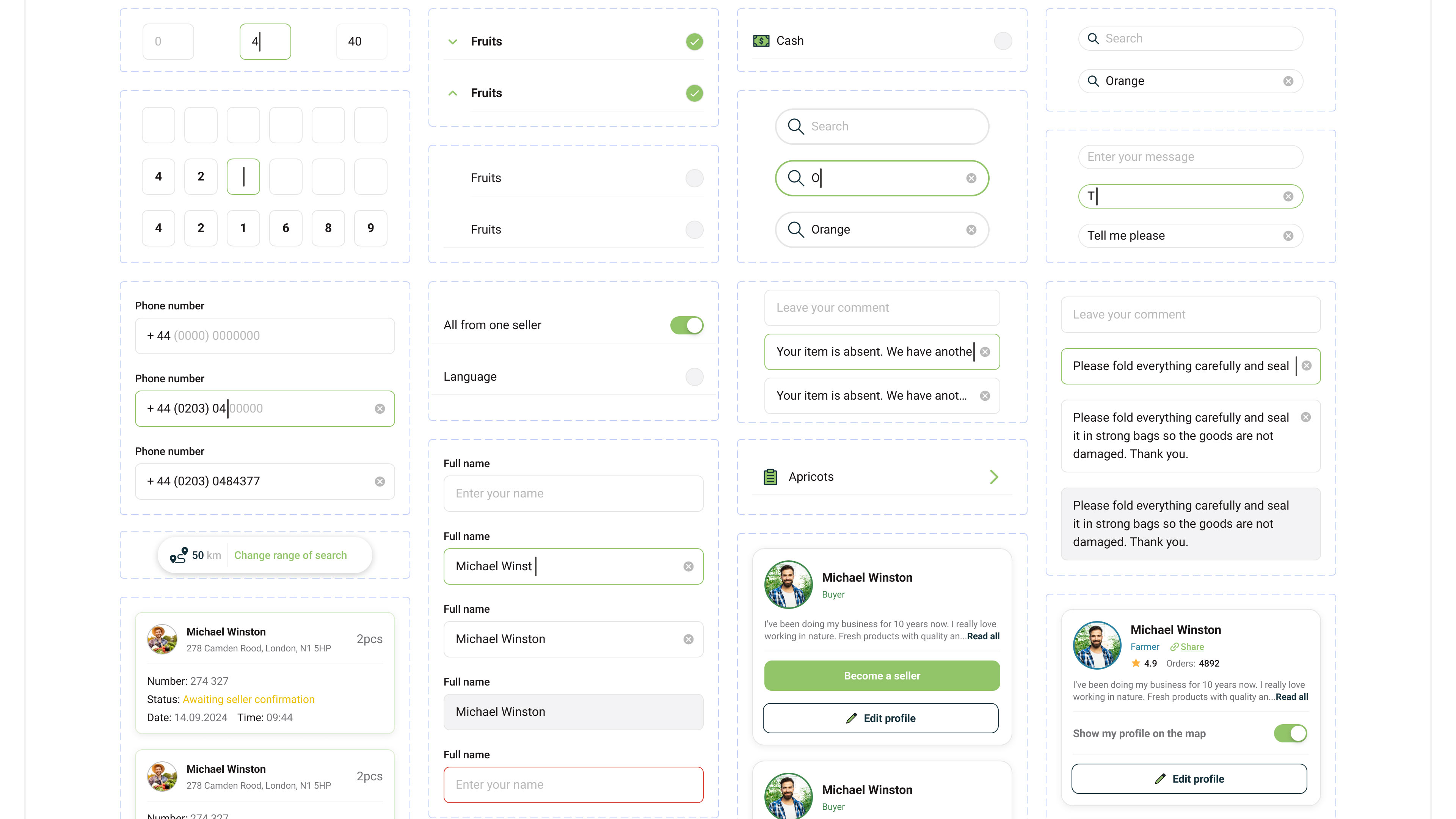
Task: Expand Fruits using the down chevron
Action: [x=452, y=41]
